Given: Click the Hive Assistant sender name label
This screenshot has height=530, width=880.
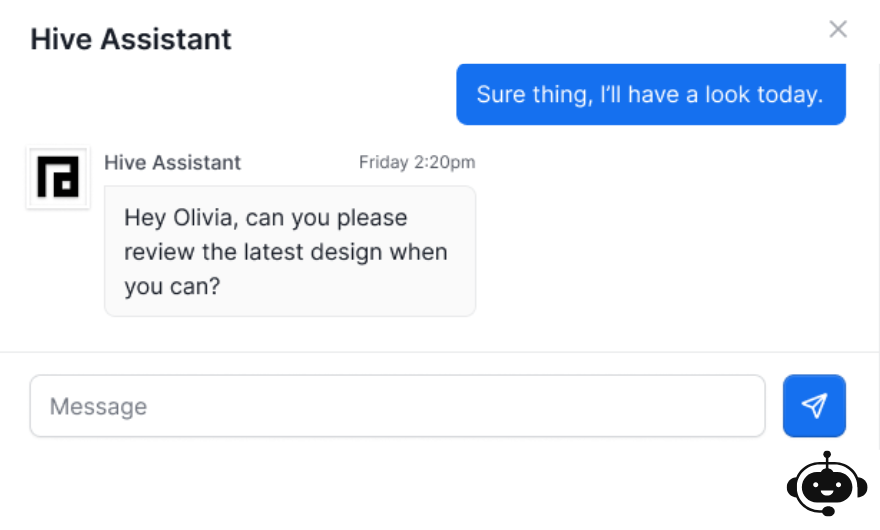Looking at the screenshot, I should (x=172, y=162).
